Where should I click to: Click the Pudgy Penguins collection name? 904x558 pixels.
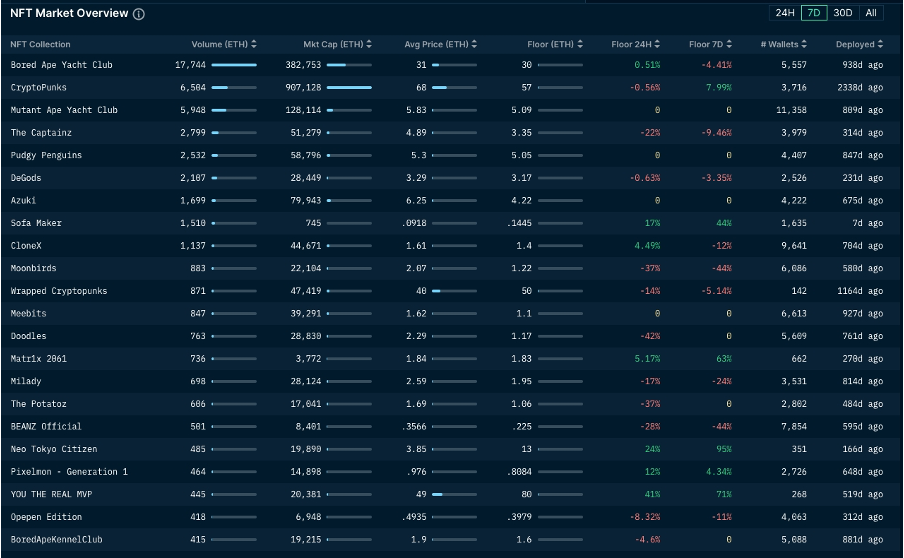(46, 156)
